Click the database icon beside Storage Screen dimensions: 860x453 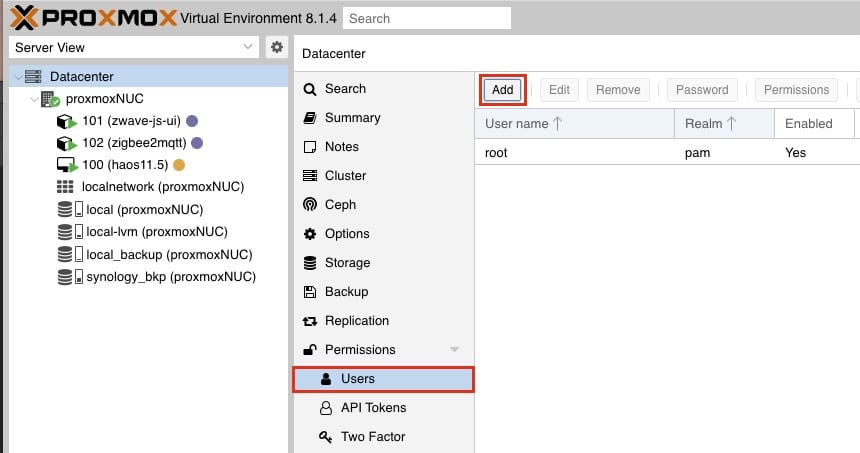pyautogui.click(x=310, y=263)
